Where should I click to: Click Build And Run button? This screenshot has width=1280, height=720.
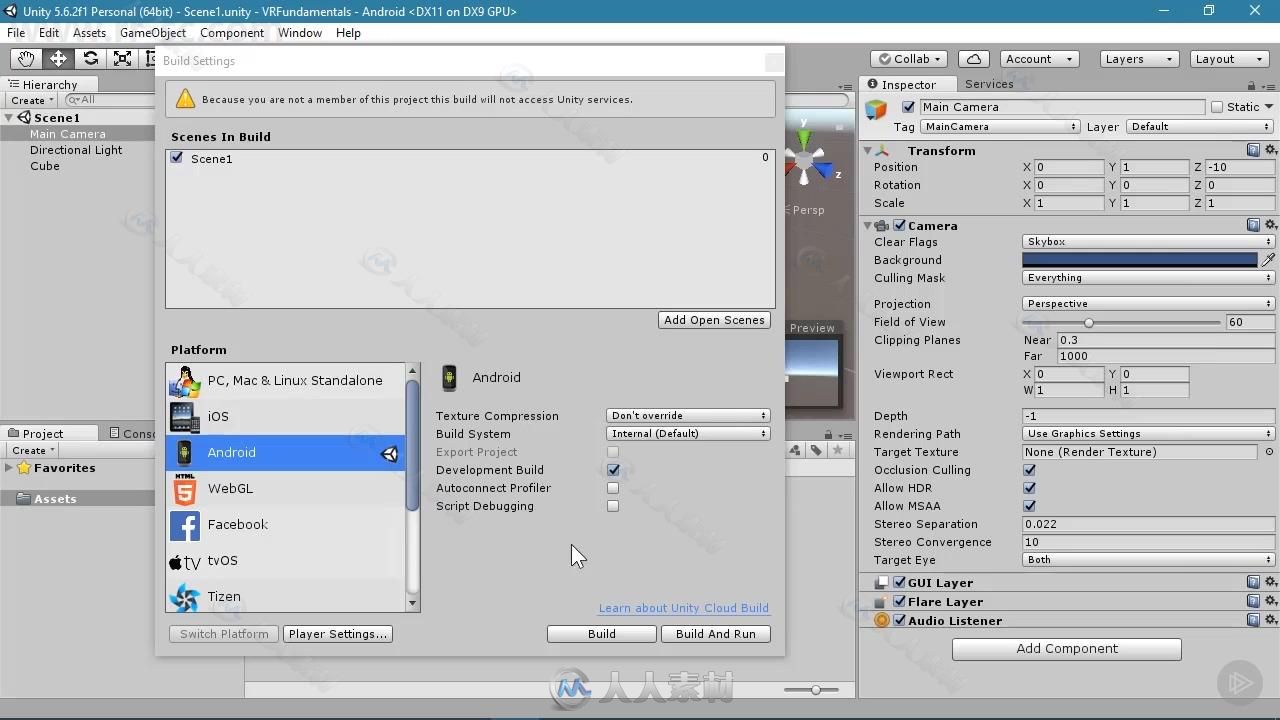pos(716,634)
